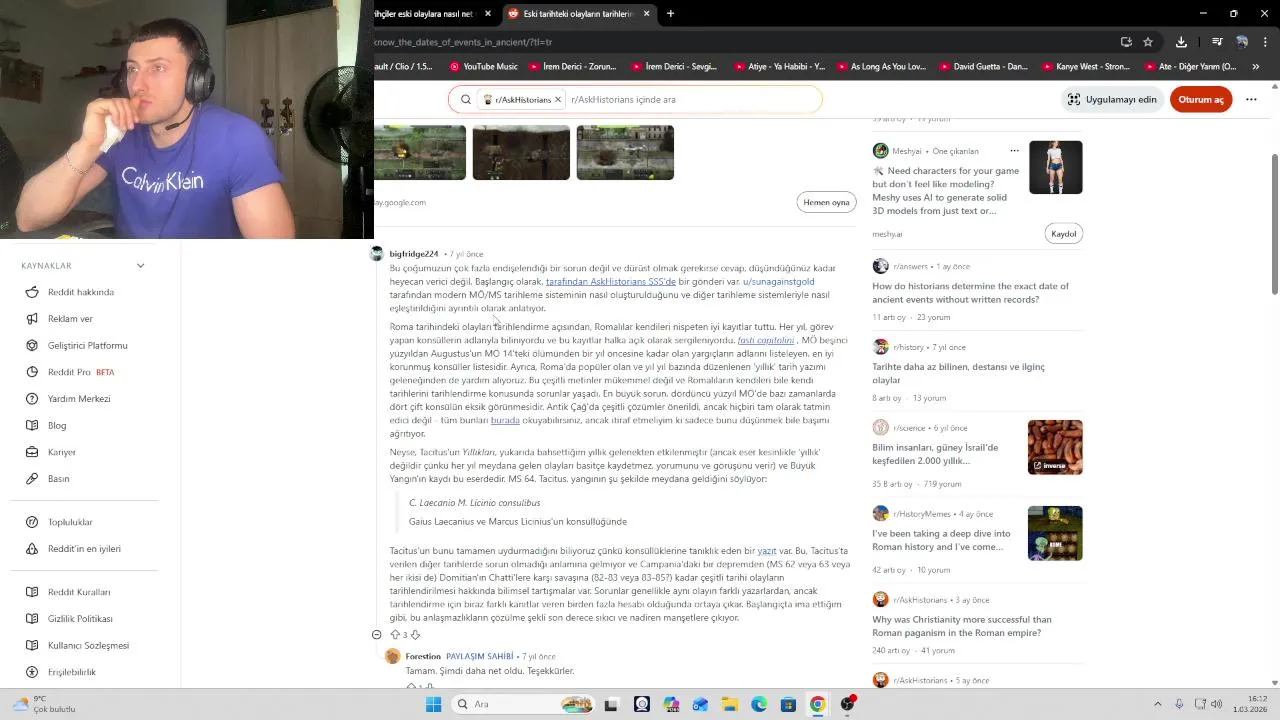
Task: Click the search magnifier icon in Reddit search bar
Action: 466,99
